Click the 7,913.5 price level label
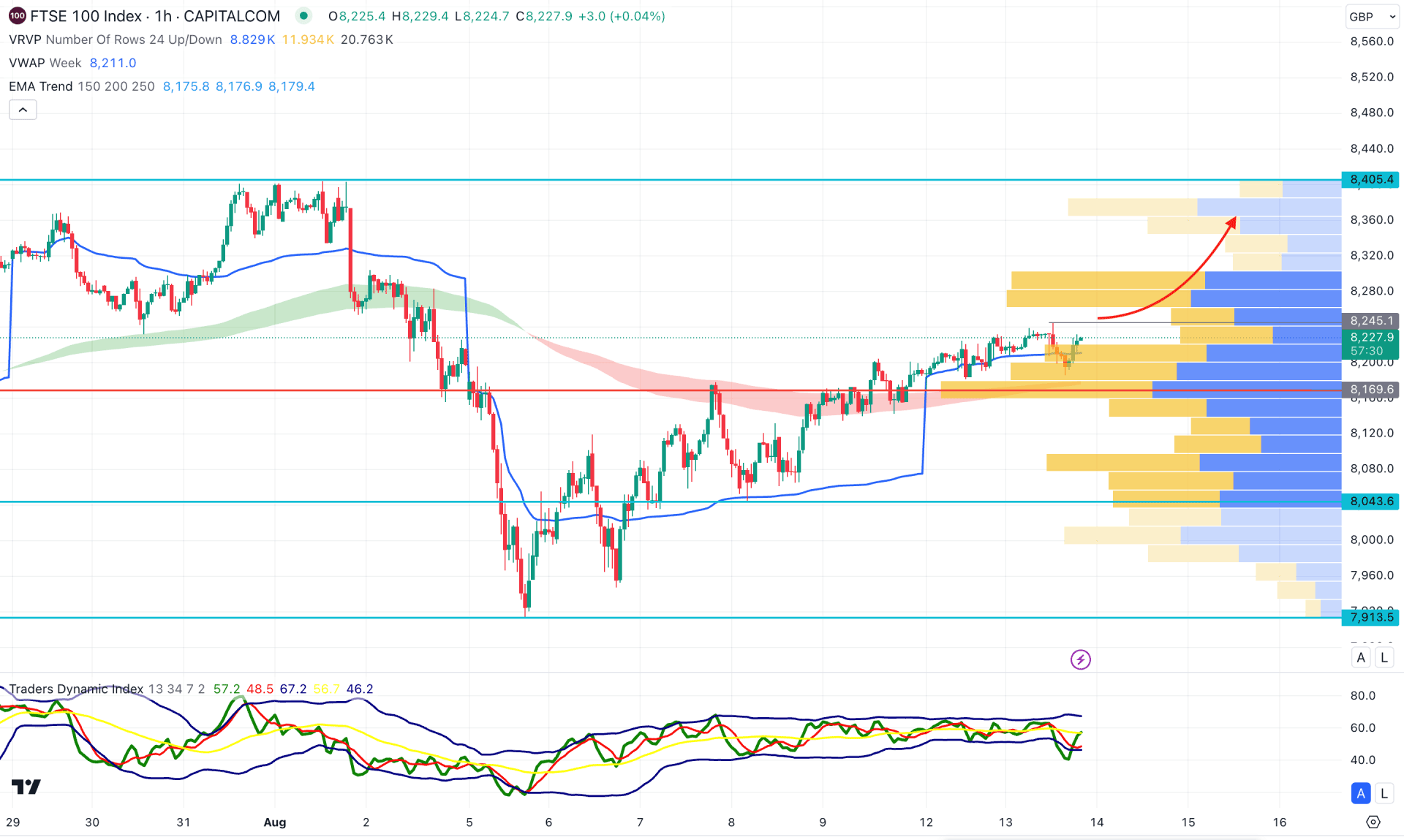The width and height of the screenshot is (1404, 840). tap(1371, 618)
